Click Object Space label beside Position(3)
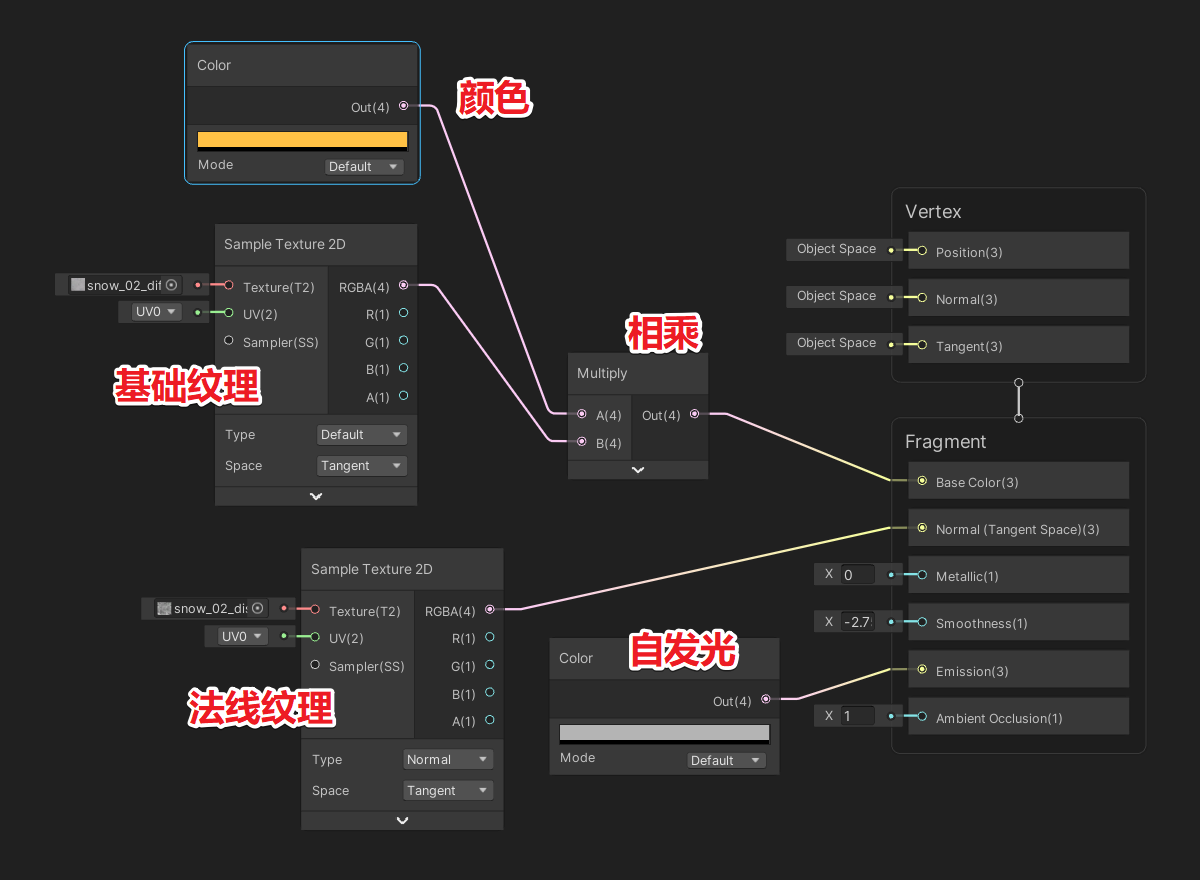 pyautogui.click(x=836, y=249)
